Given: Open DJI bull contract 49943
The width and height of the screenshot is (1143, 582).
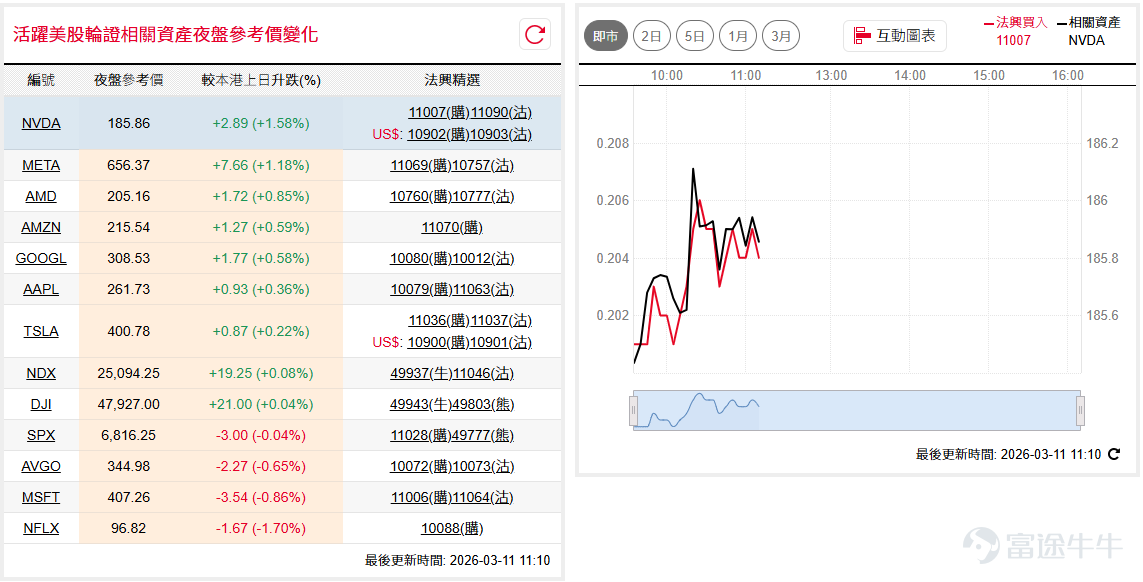Looking at the screenshot, I should [421, 404].
